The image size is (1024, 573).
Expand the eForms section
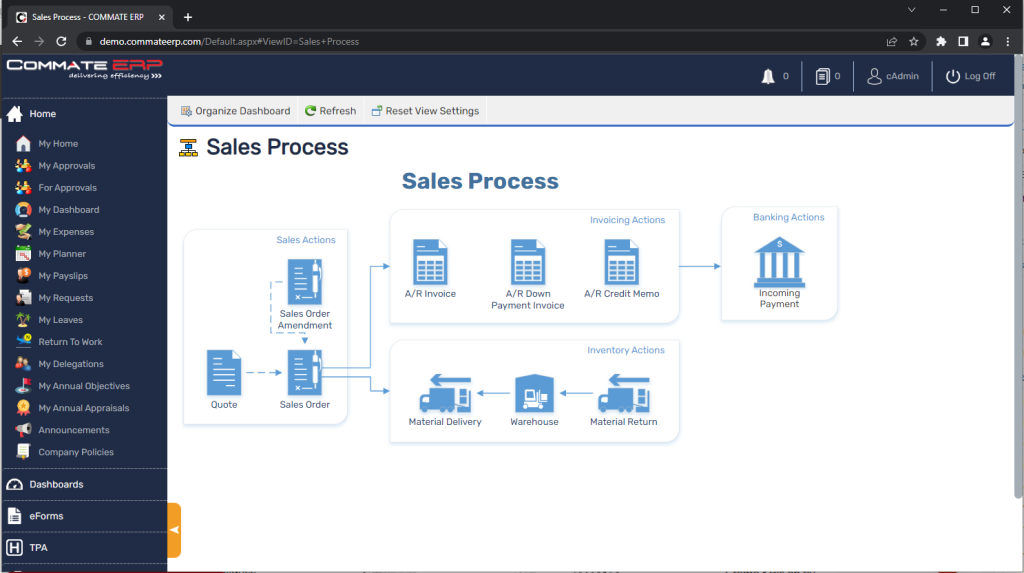[46, 516]
